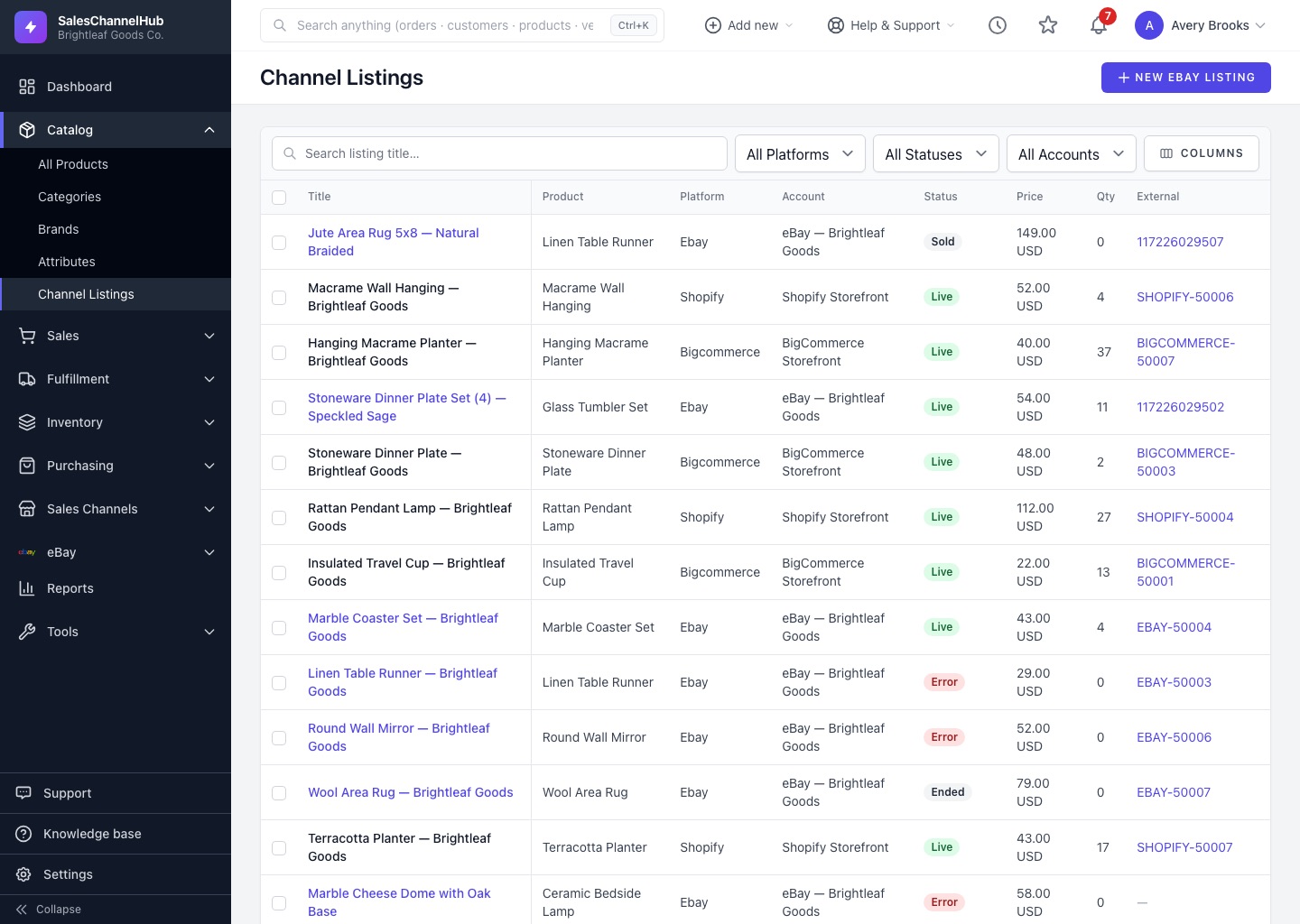Viewport: 1300px width, 924px height.
Task: Open the All Statuses dropdown
Action: point(935,153)
